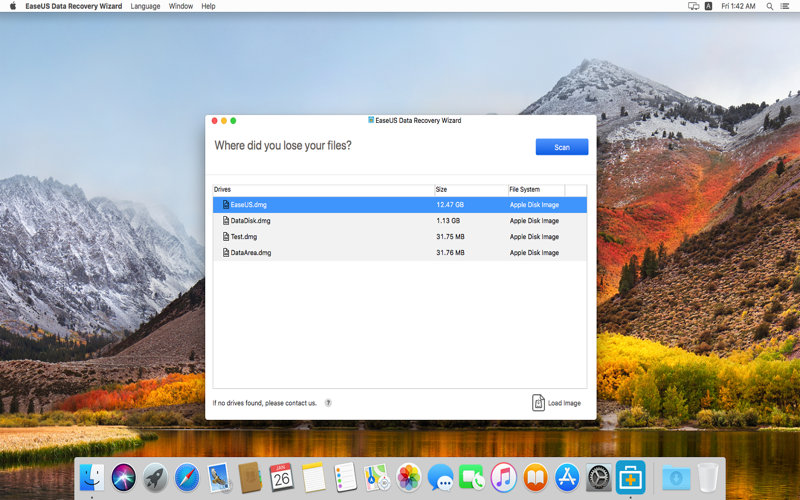Select the Test.dmg drive row
The width and height of the screenshot is (800, 500).
pos(399,237)
